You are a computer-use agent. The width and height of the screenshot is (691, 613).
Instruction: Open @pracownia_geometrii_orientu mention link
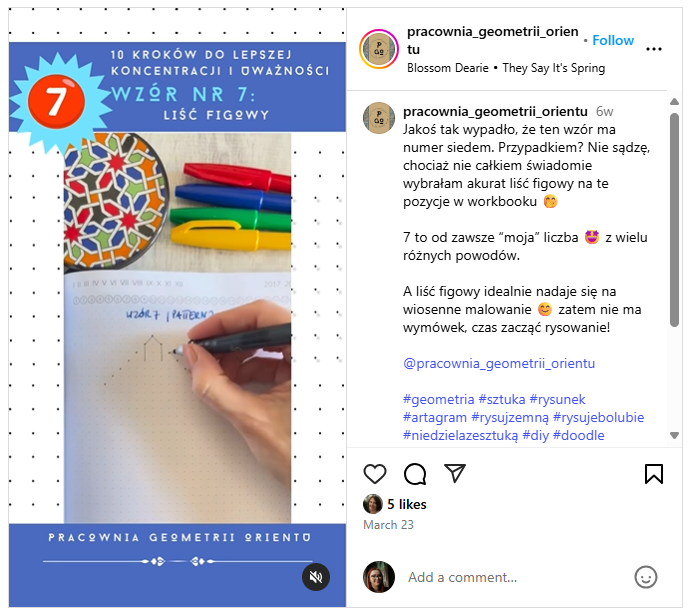coord(499,363)
